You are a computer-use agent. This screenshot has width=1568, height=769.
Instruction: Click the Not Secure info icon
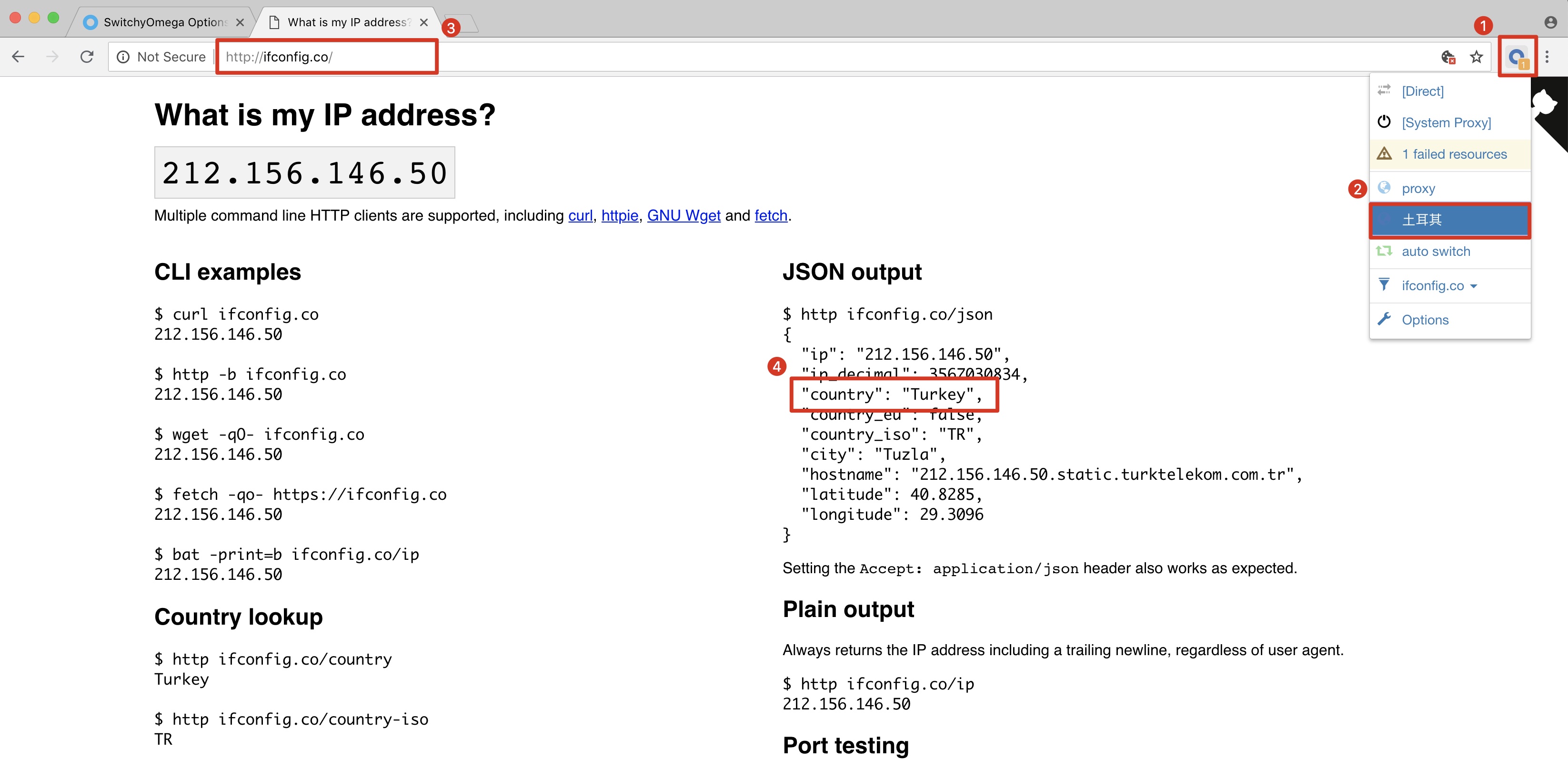point(123,57)
